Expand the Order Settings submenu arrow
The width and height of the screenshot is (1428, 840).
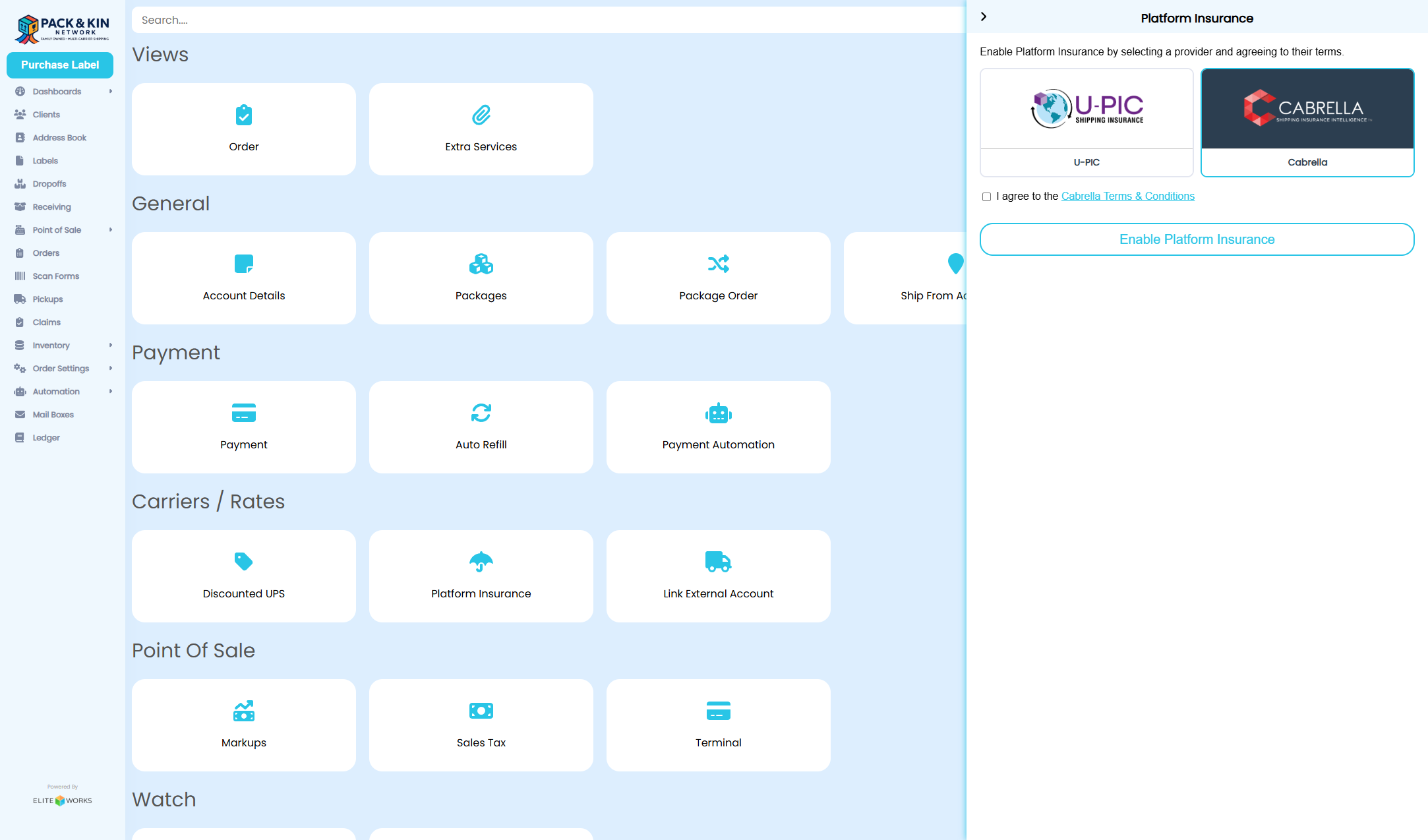coord(111,368)
